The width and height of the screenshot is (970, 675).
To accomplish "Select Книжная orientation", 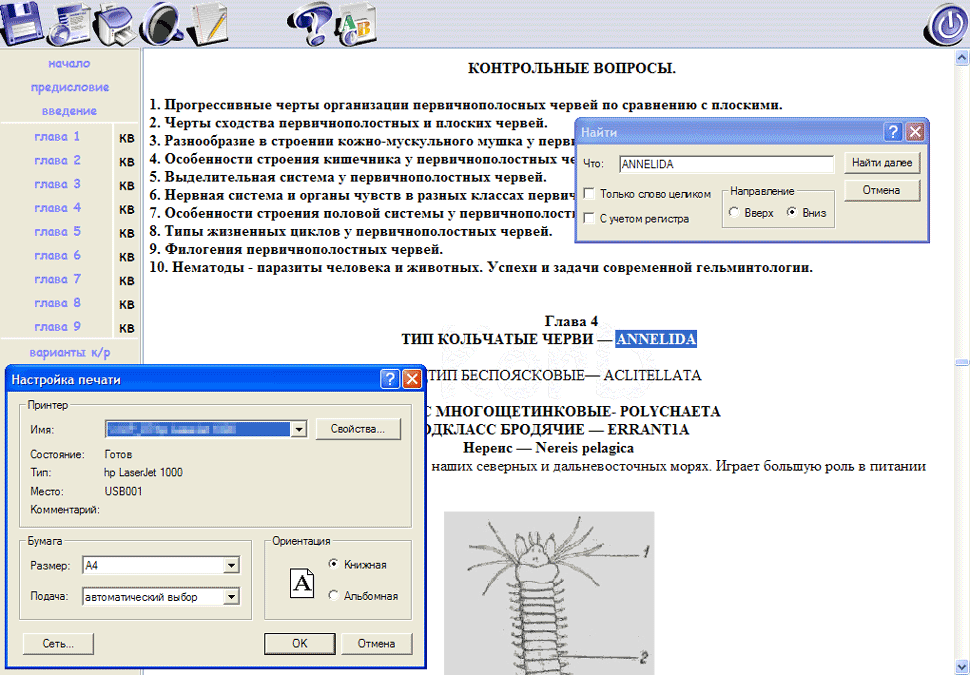I will tap(333, 564).
